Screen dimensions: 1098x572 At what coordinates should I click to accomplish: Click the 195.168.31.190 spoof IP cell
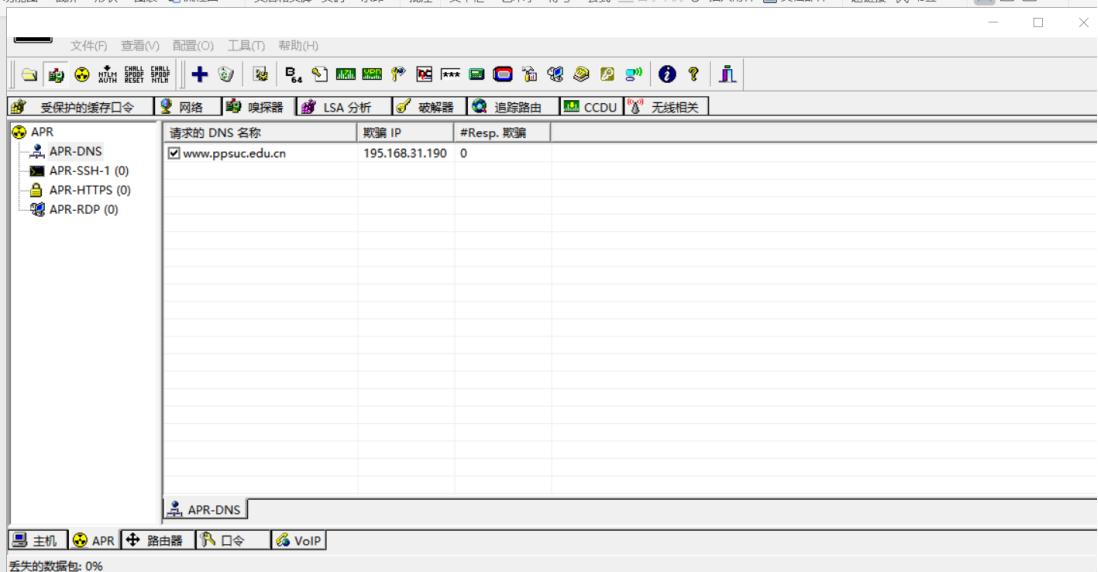pos(405,153)
